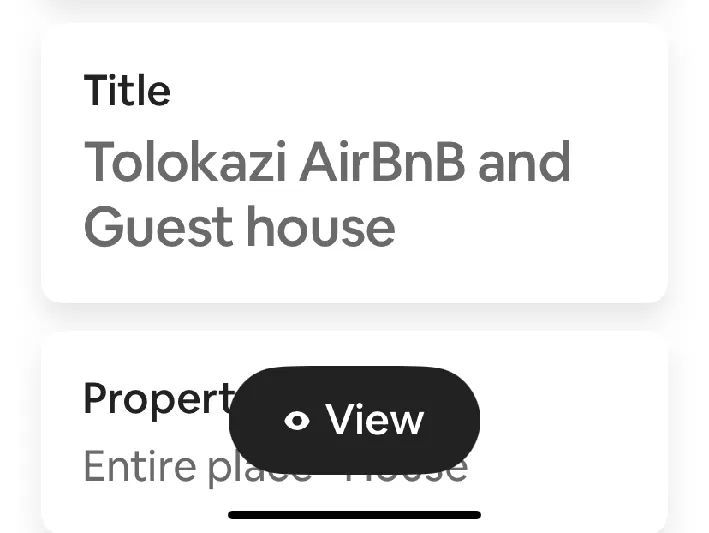Tap the black home indicator bar
The image size is (709, 533).
tap(354, 515)
